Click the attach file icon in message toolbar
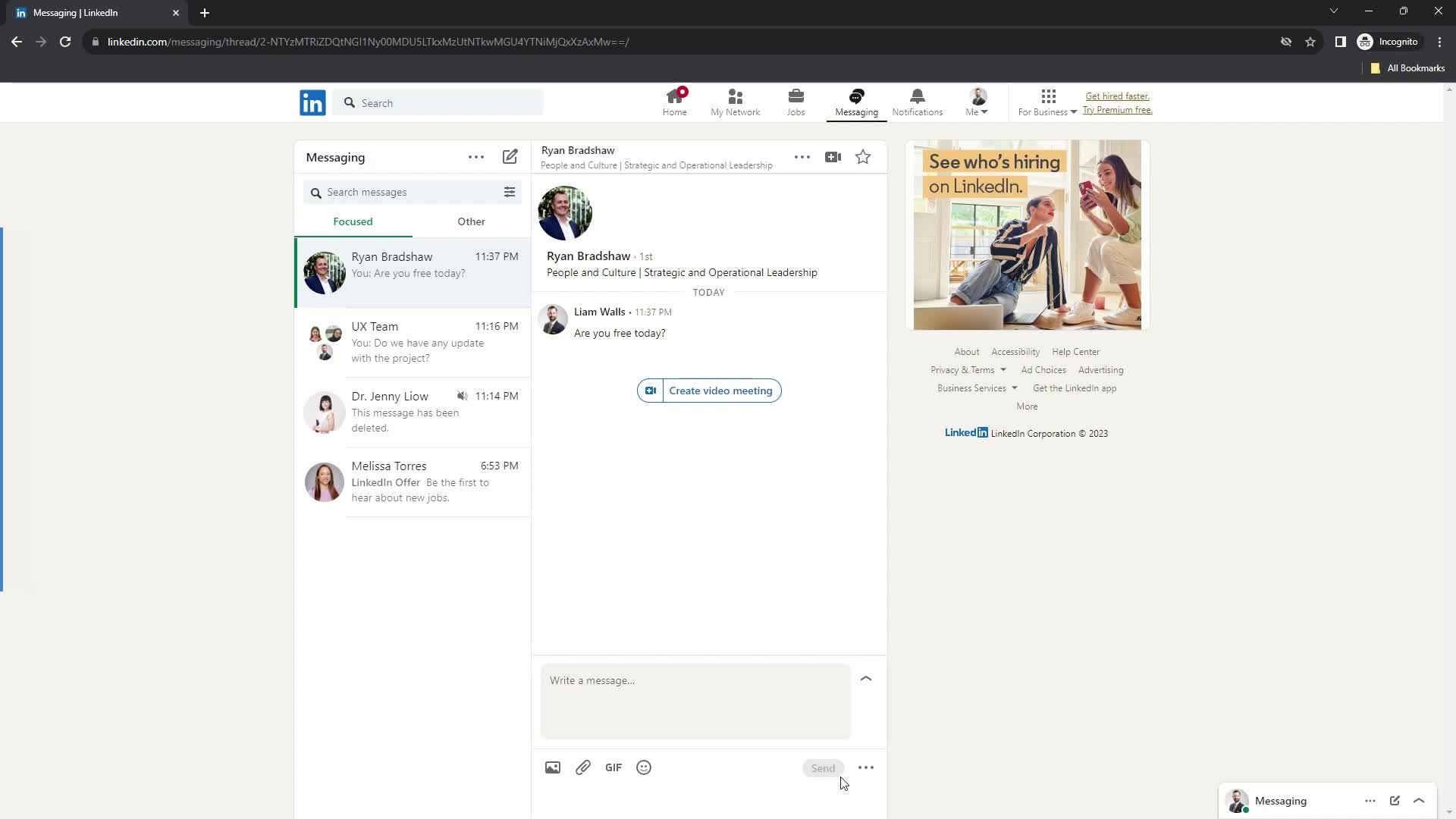1456x819 pixels. (582, 767)
